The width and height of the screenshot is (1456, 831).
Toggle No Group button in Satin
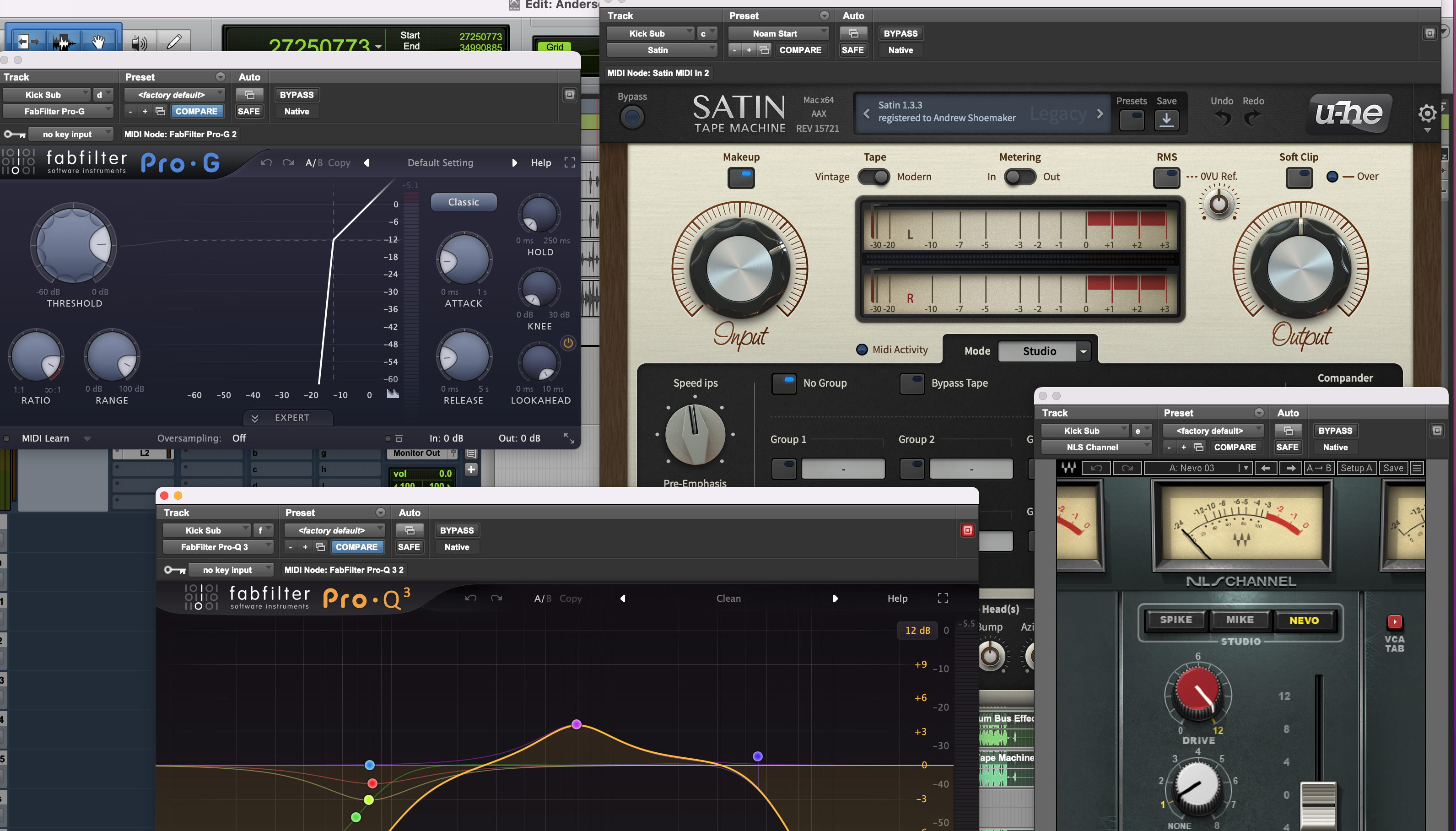pyautogui.click(x=784, y=383)
